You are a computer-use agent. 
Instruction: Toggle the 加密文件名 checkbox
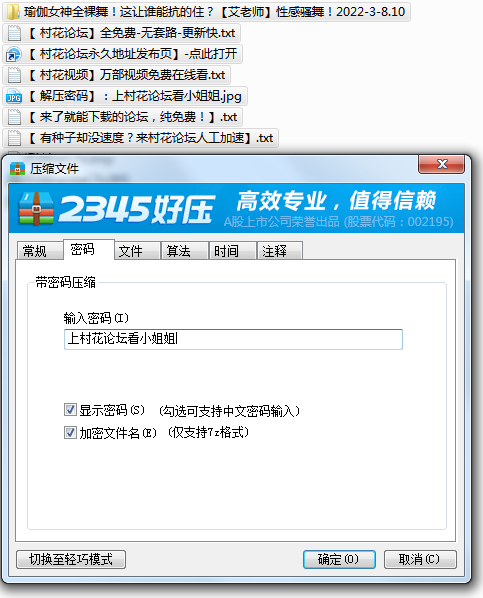click(70, 432)
